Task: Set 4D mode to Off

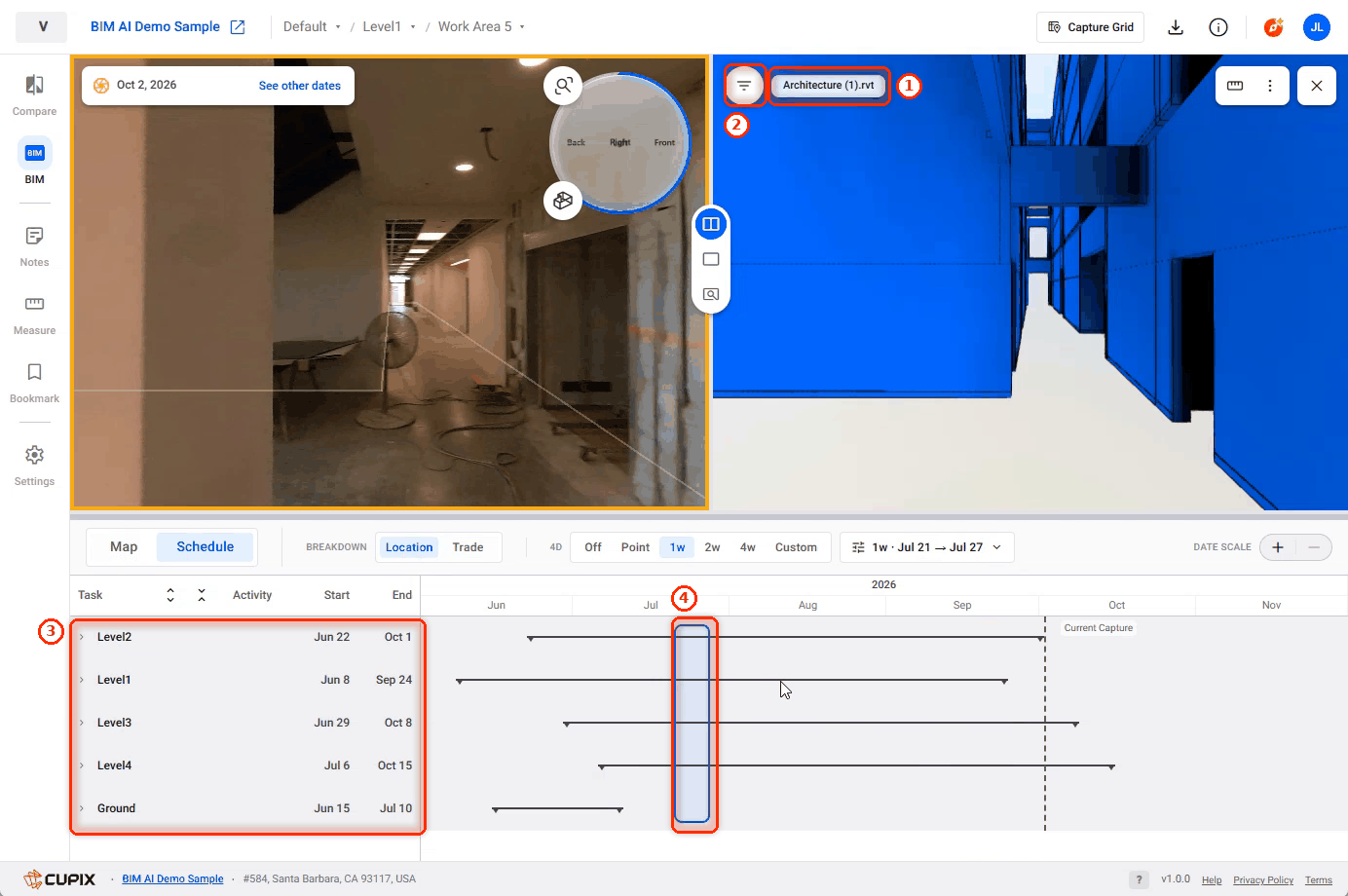Action: tap(593, 547)
